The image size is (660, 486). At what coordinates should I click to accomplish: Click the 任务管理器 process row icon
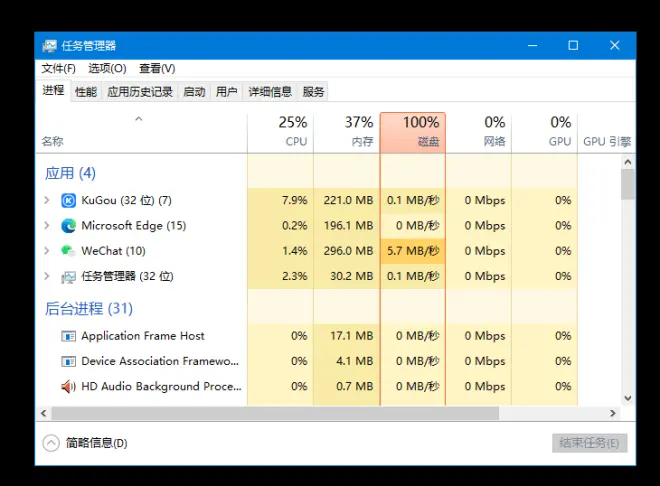(68, 277)
